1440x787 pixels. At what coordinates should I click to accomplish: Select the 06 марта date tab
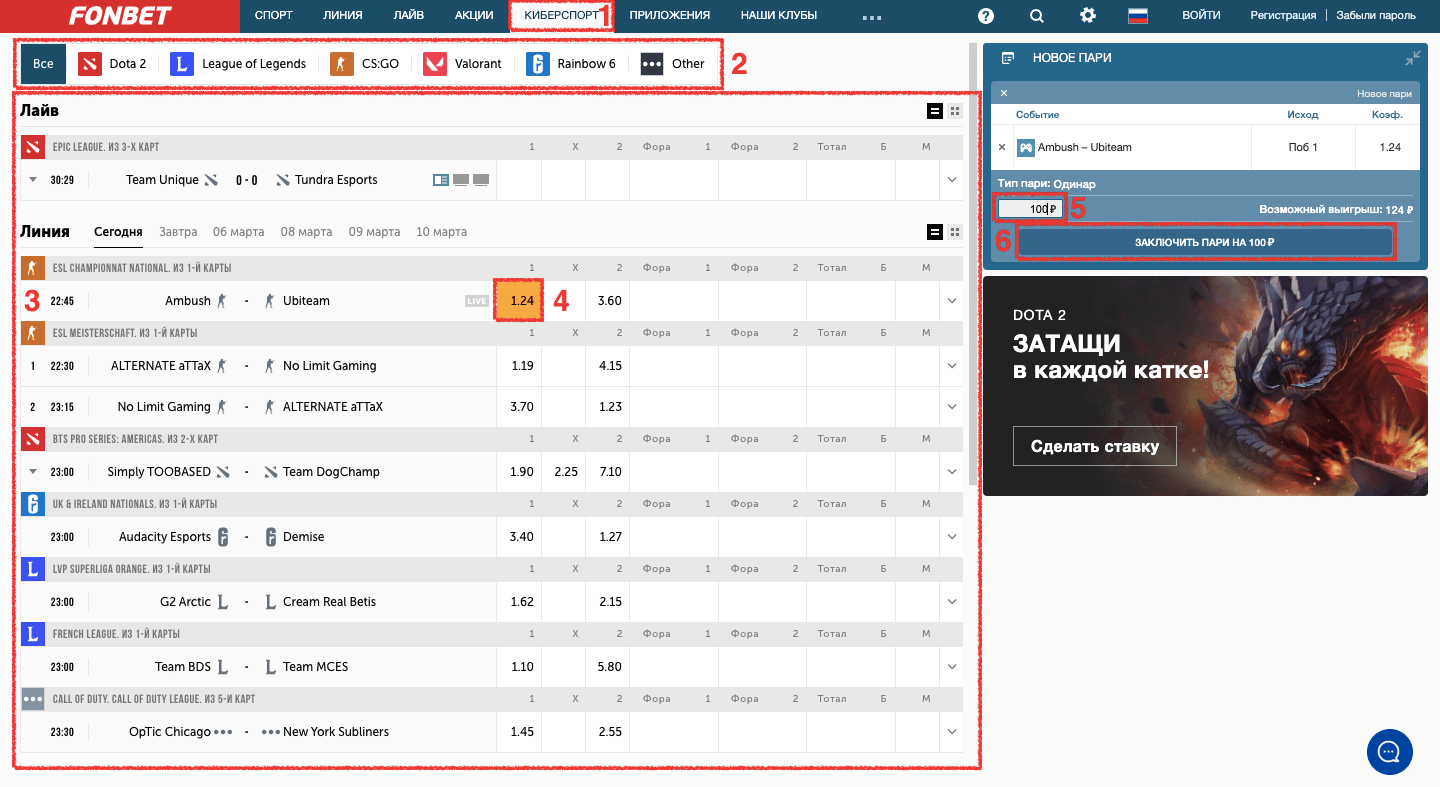pyautogui.click(x=239, y=232)
